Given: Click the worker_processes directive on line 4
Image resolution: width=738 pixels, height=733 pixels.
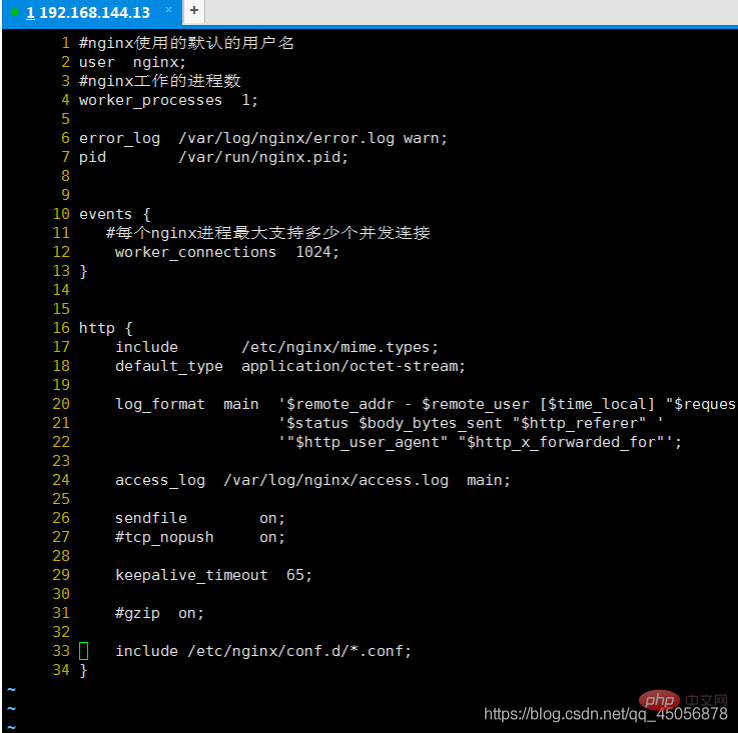Looking at the screenshot, I should click(150, 100).
